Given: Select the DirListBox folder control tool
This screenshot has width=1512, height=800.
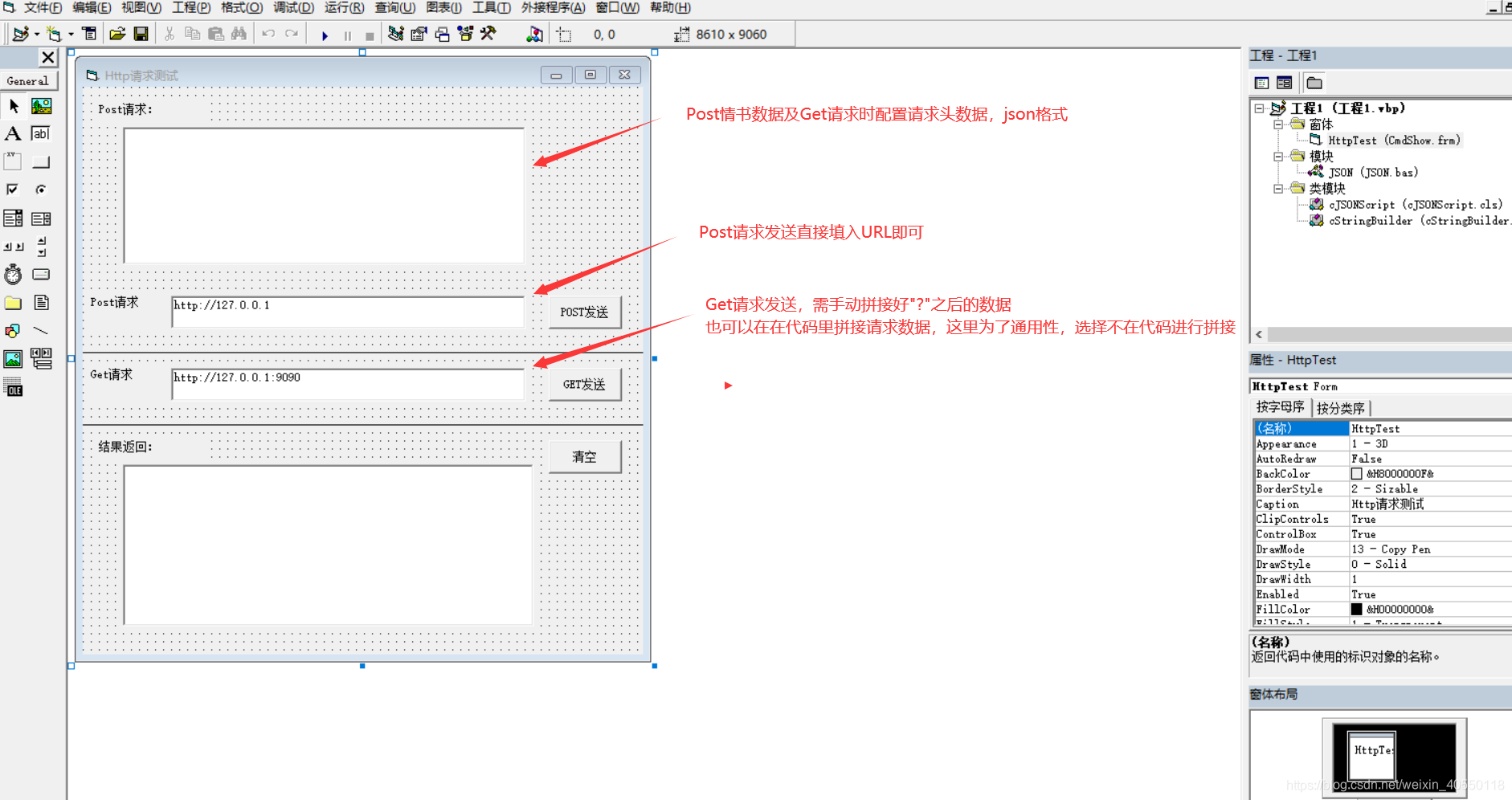Looking at the screenshot, I should tap(14, 303).
